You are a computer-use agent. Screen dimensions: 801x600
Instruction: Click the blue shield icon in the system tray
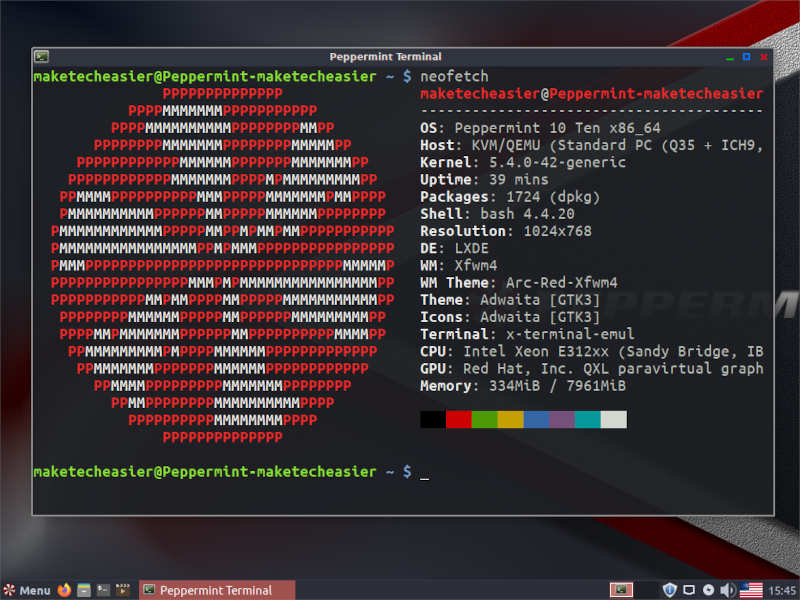[670, 590]
